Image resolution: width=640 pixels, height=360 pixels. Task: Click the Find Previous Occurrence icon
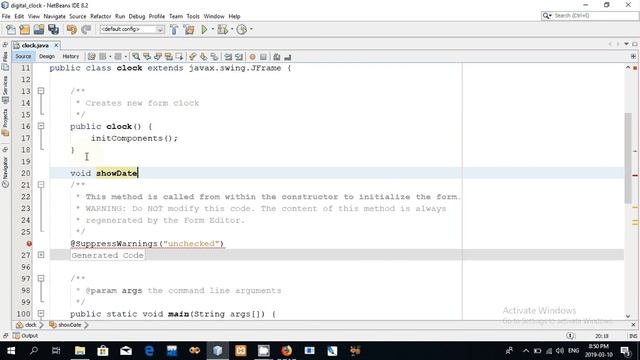[147, 57]
